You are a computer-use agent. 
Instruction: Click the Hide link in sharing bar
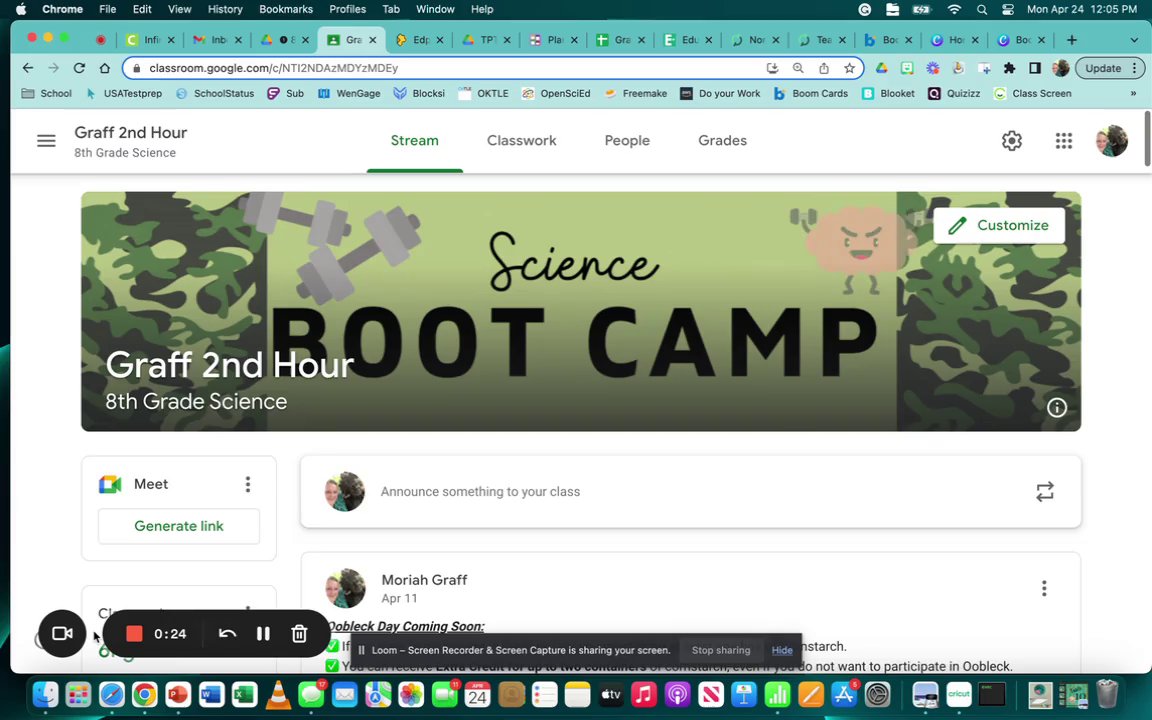click(782, 650)
